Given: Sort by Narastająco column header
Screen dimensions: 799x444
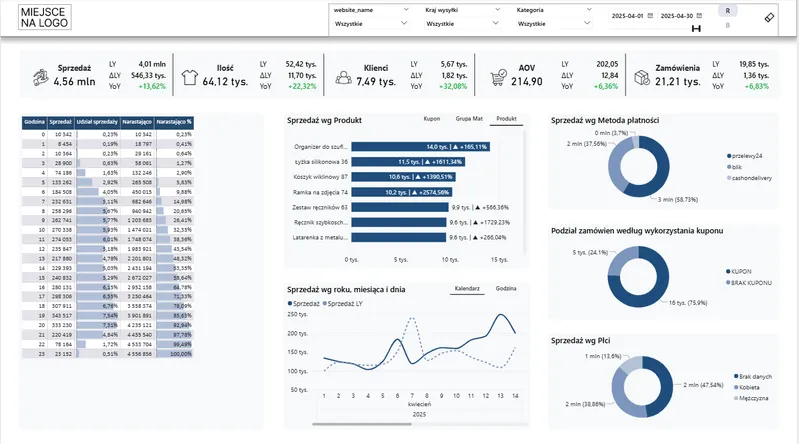Looking at the screenshot, I should [x=137, y=122].
